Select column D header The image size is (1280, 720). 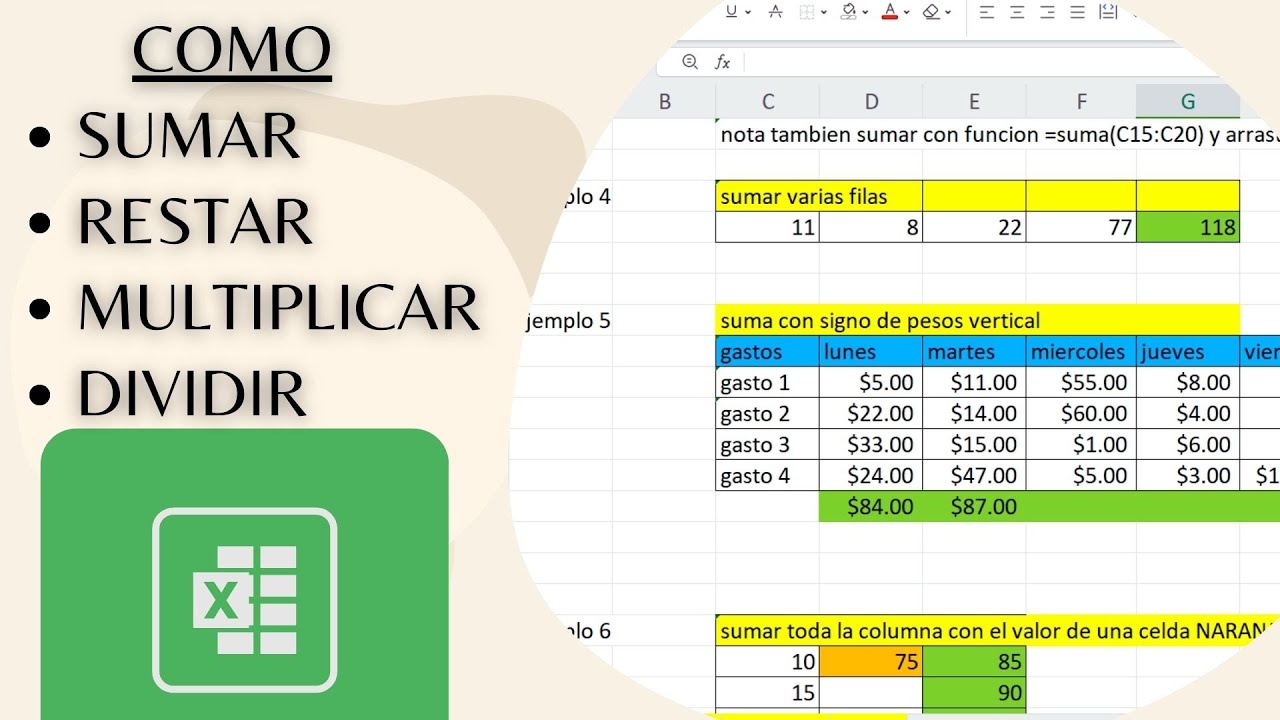click(x=871, y=101)
